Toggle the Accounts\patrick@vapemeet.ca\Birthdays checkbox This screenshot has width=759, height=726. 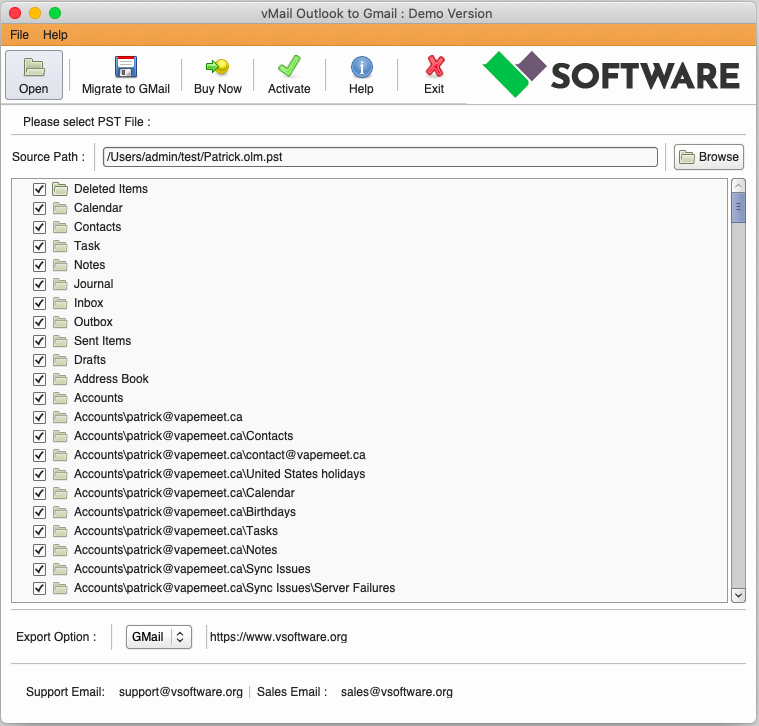click(x=39, y=512)
